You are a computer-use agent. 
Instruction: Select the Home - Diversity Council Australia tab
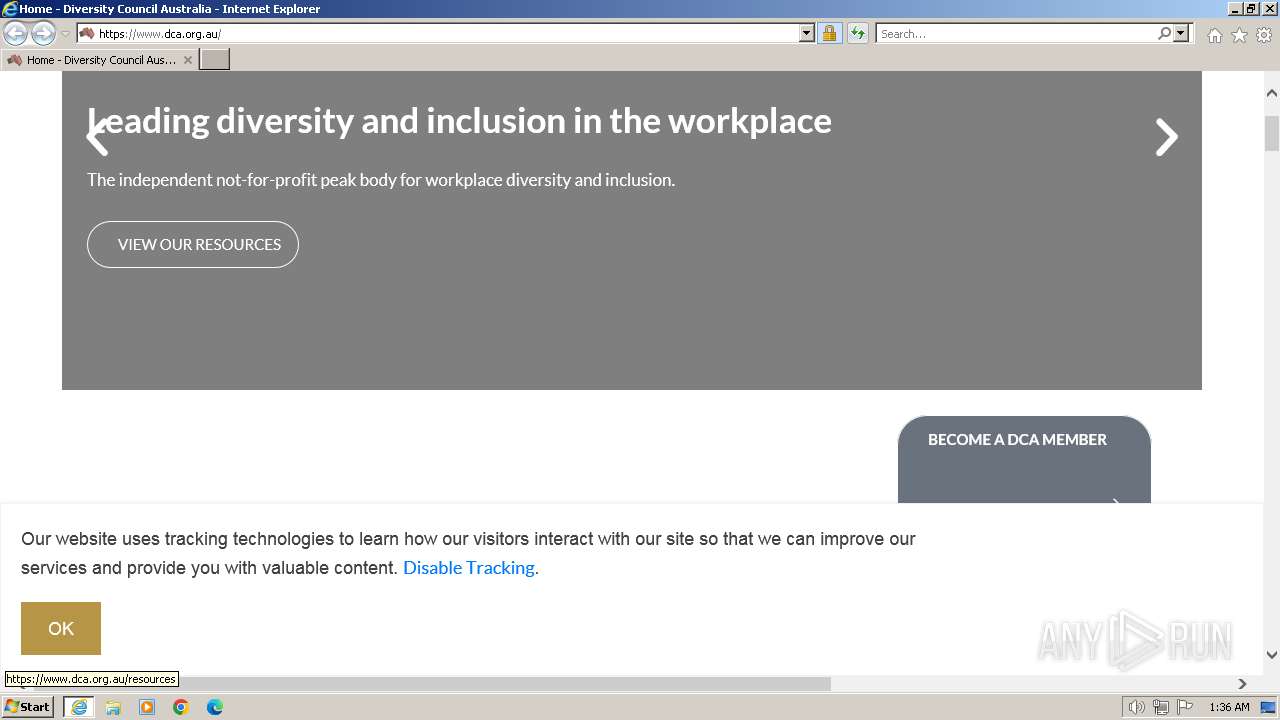tap(100, 60)
